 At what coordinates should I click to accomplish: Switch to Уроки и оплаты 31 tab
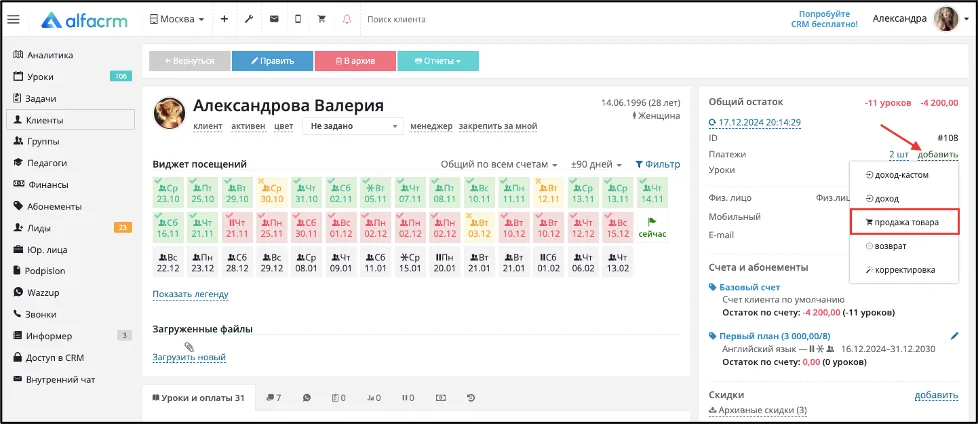point(199,397)
